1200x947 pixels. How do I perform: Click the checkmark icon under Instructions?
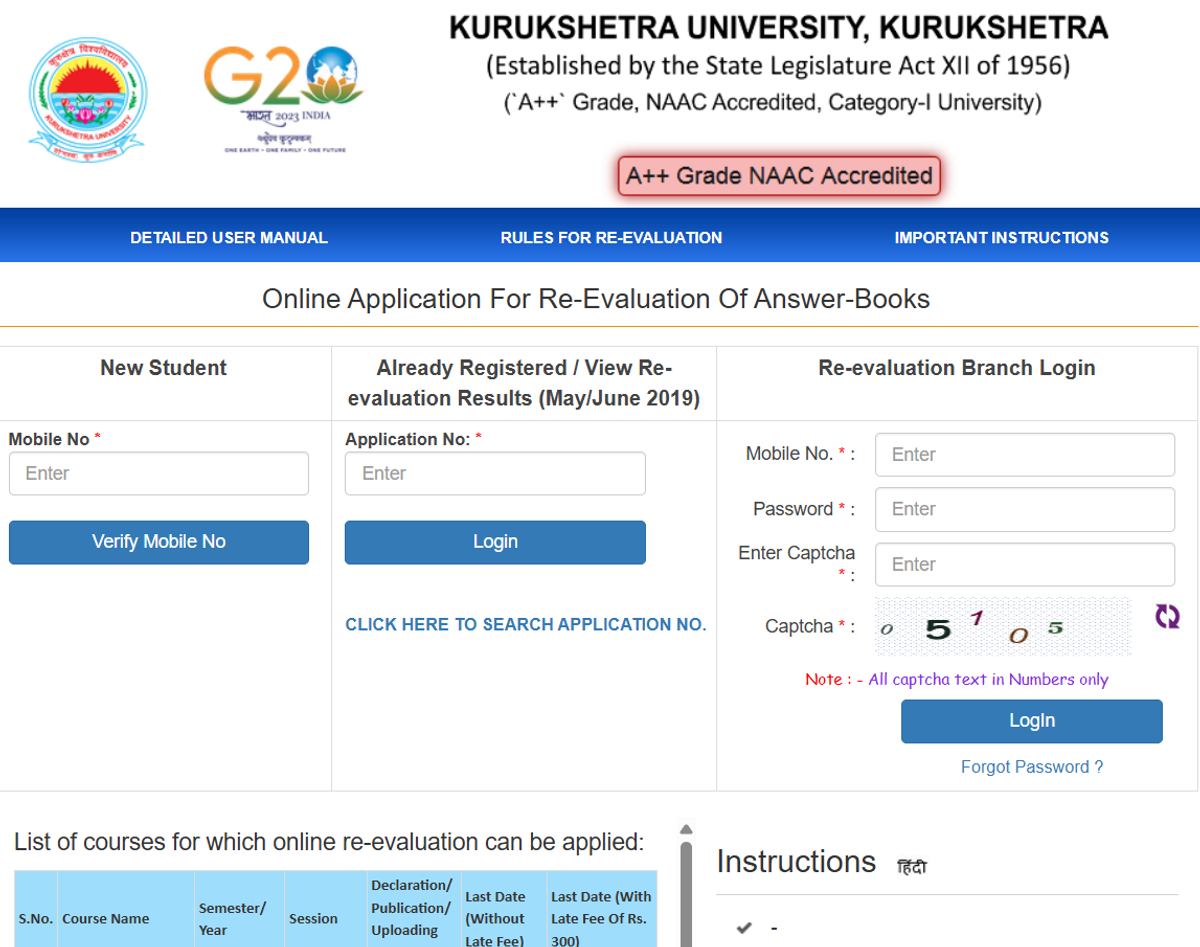point(744,928)
